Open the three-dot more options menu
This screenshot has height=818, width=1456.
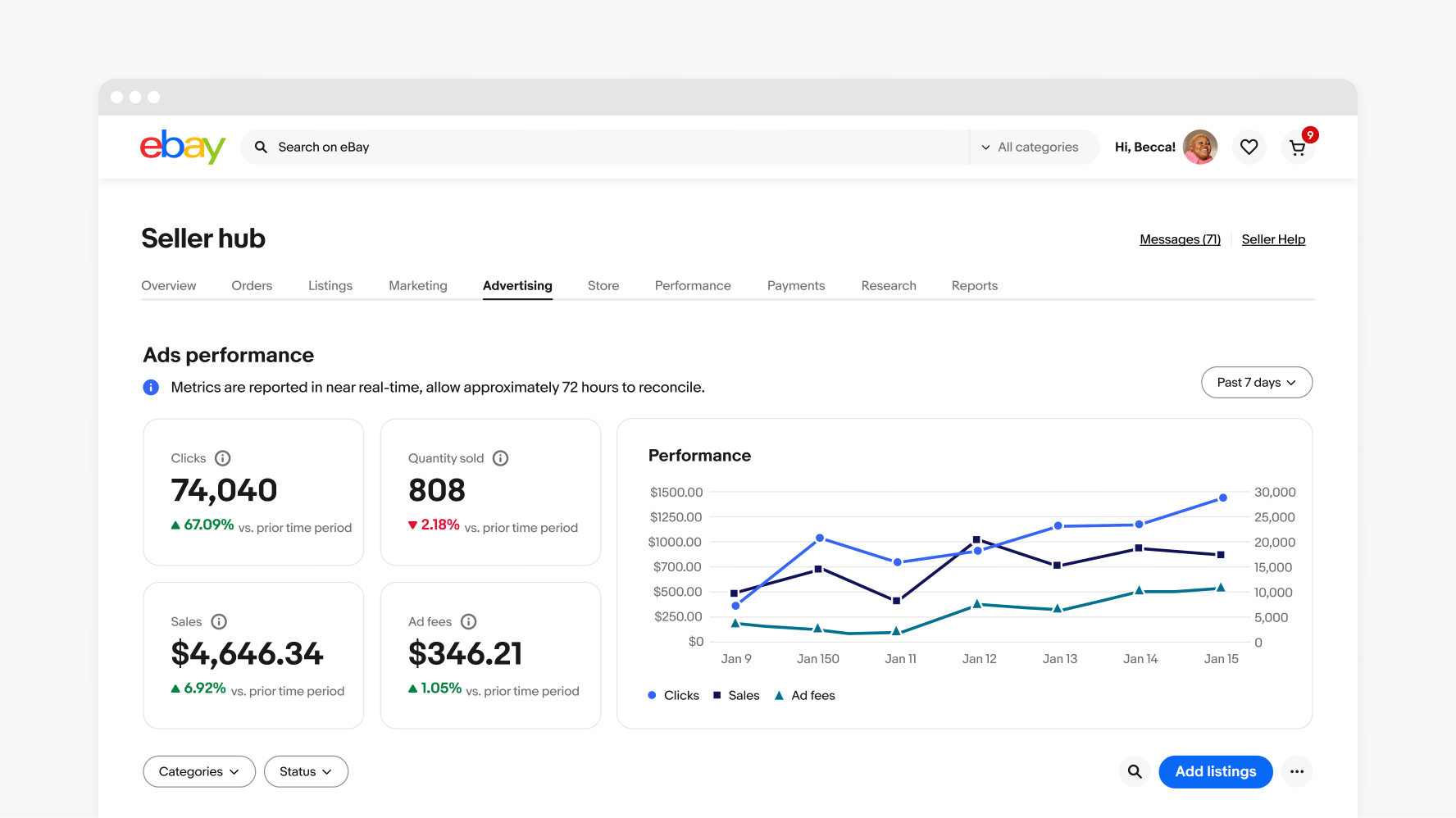point(1296,771)
